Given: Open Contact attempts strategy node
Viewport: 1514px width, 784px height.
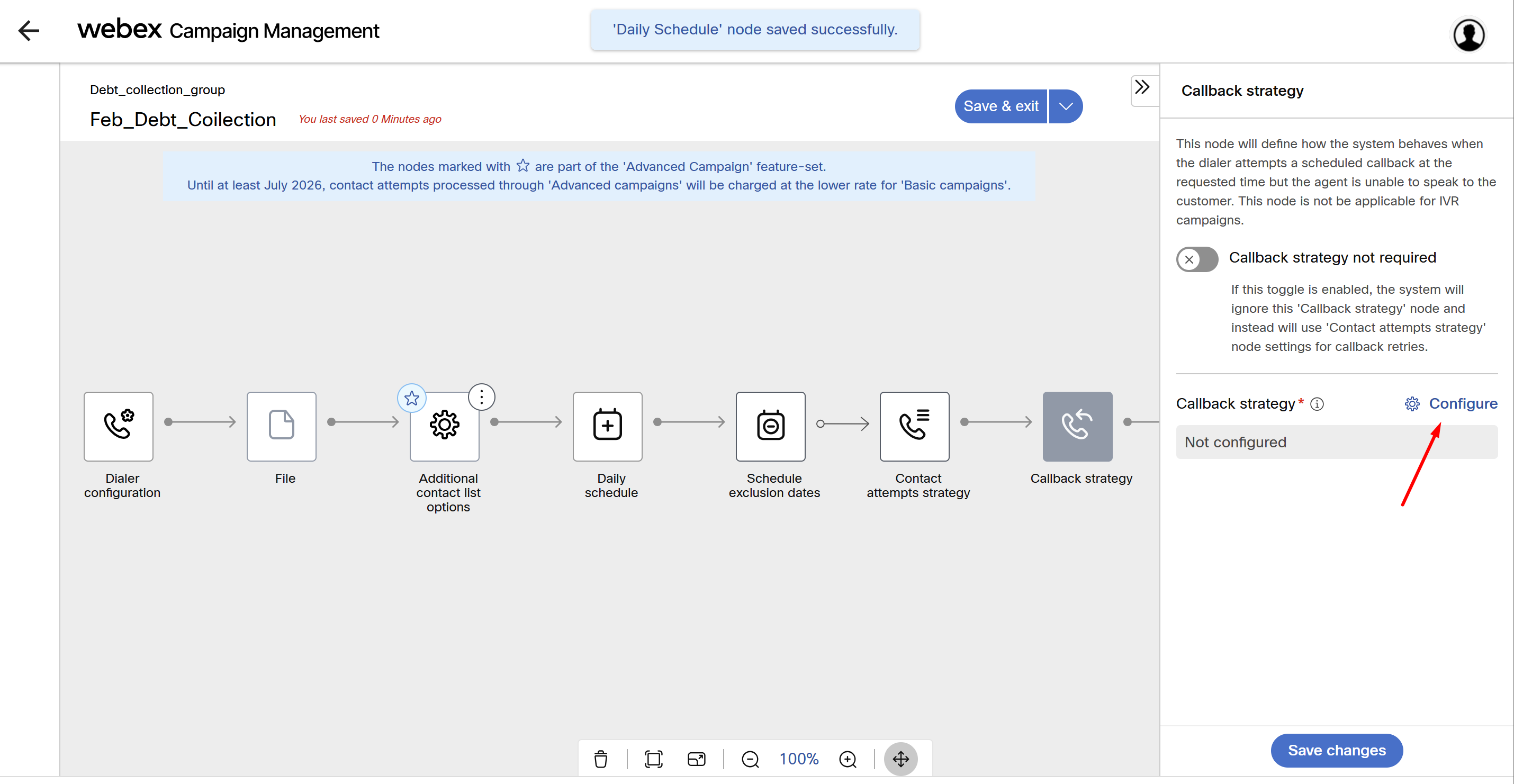Looking at the screenshot, I should point(914,426).
